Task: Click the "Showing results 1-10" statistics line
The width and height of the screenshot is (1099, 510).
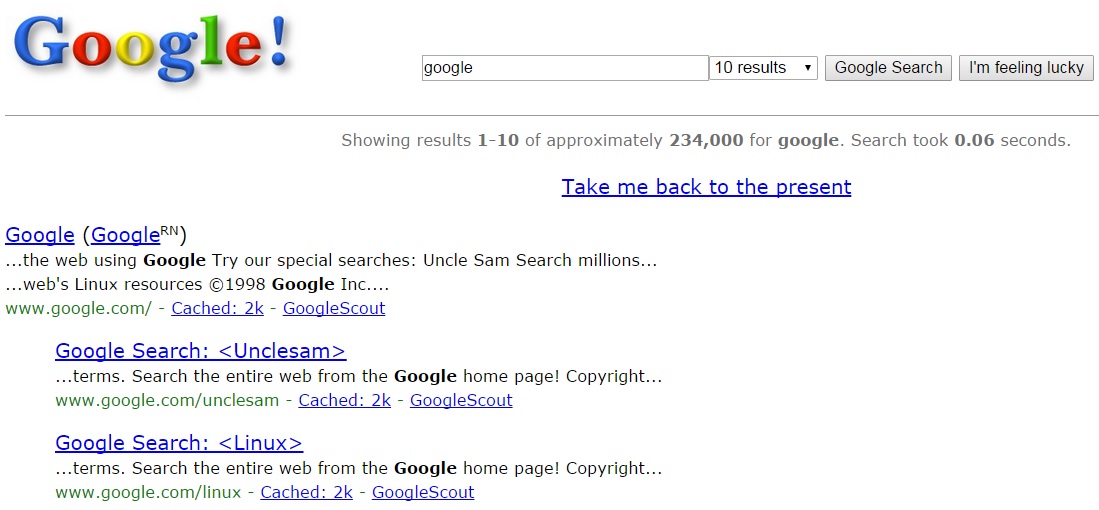Action: [x=705, y=140]
